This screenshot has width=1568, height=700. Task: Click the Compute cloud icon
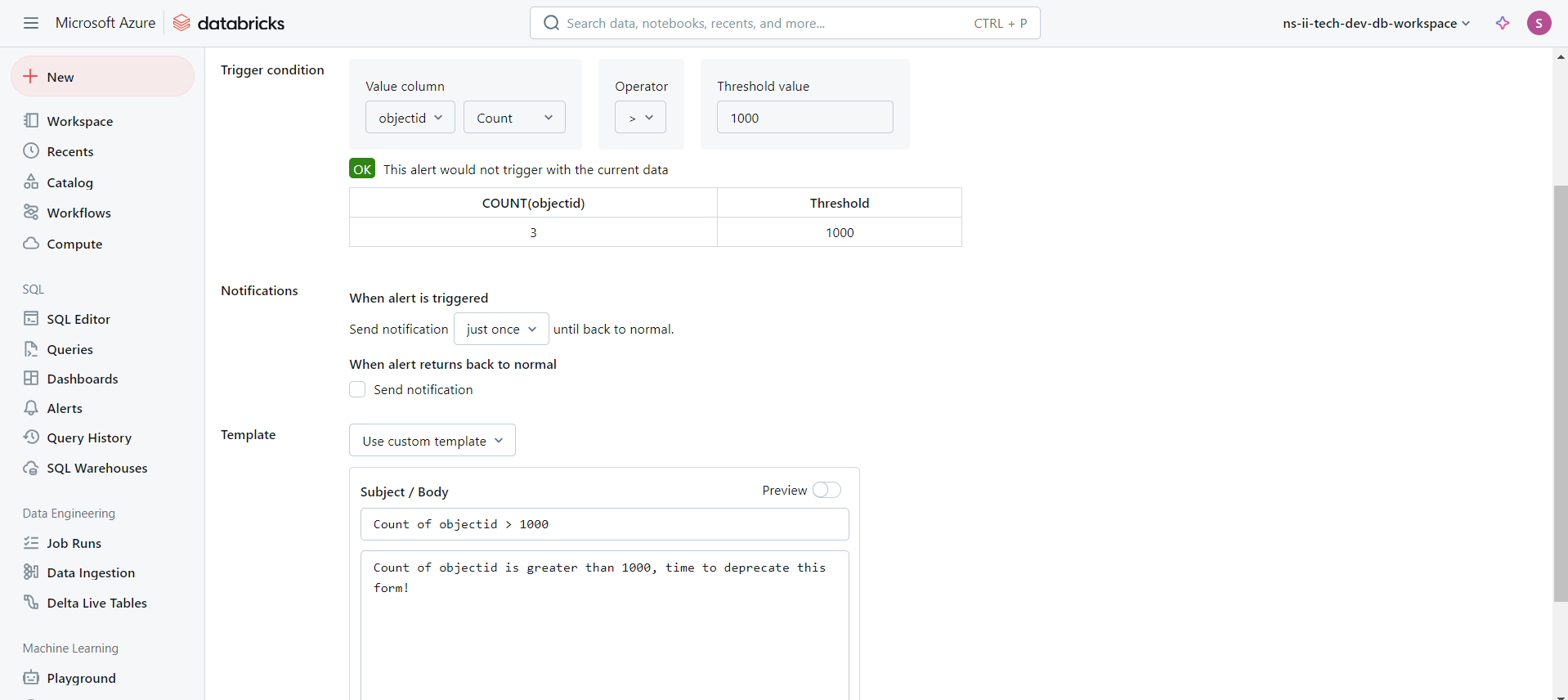31,243
